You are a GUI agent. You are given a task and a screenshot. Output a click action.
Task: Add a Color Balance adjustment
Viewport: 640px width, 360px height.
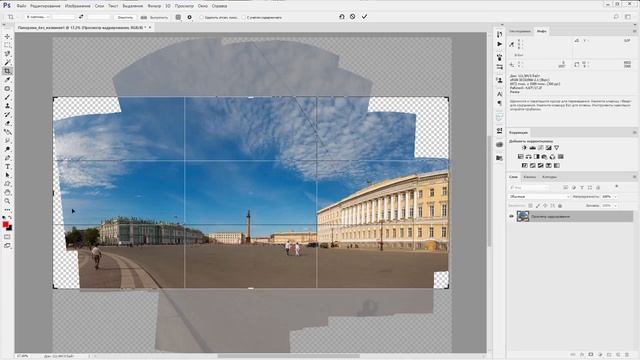(529, 157)
